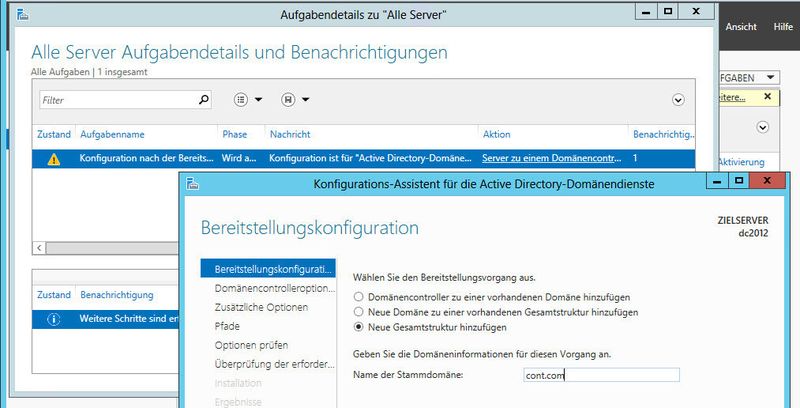Close the yellow notification bar with X
The image size is (800, 408).
(x=767, y=96)
